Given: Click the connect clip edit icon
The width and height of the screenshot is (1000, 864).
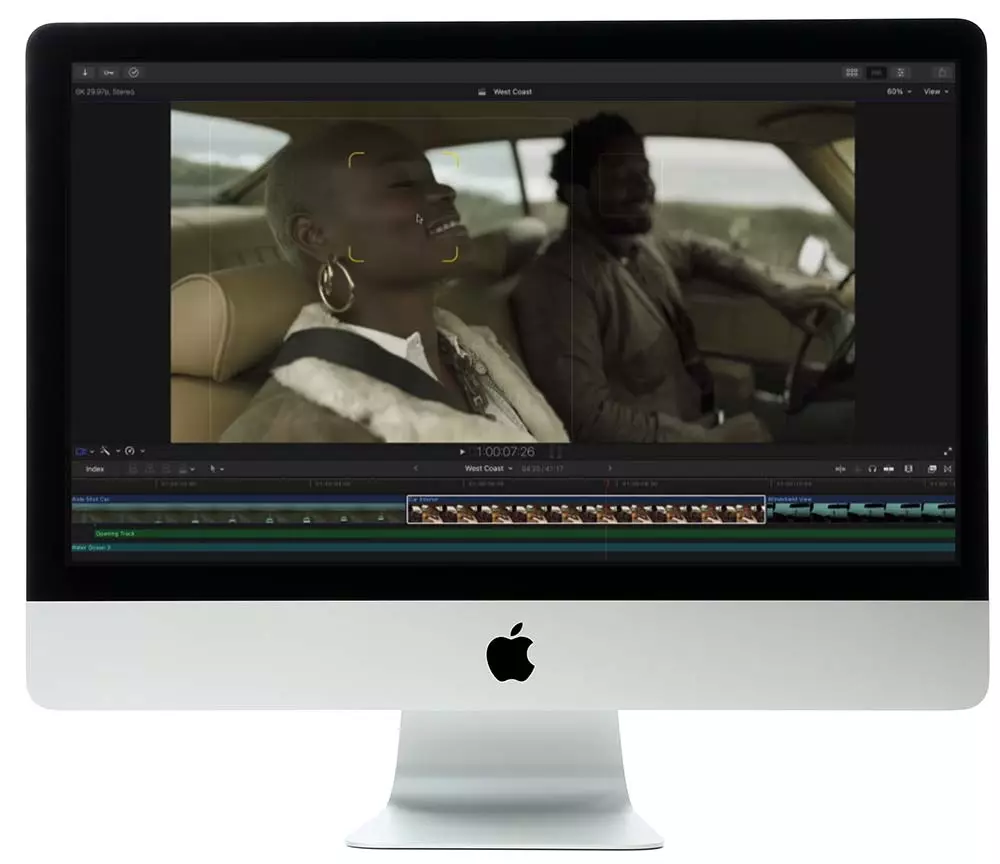Looking at the screenshot, I should pyautogui.click(x=133, y=469).
